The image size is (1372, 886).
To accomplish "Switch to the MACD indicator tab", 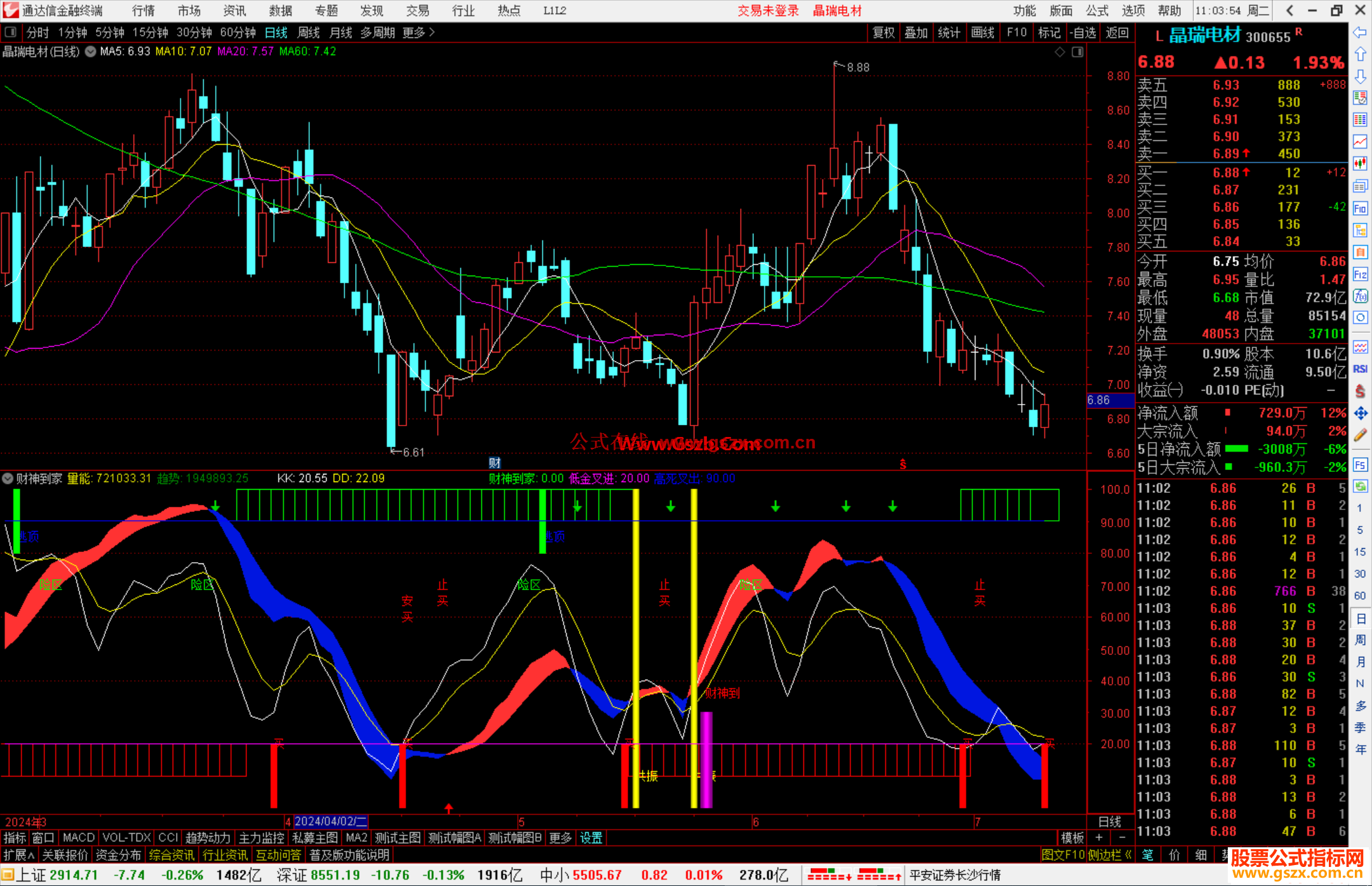I will click(79, 838).
